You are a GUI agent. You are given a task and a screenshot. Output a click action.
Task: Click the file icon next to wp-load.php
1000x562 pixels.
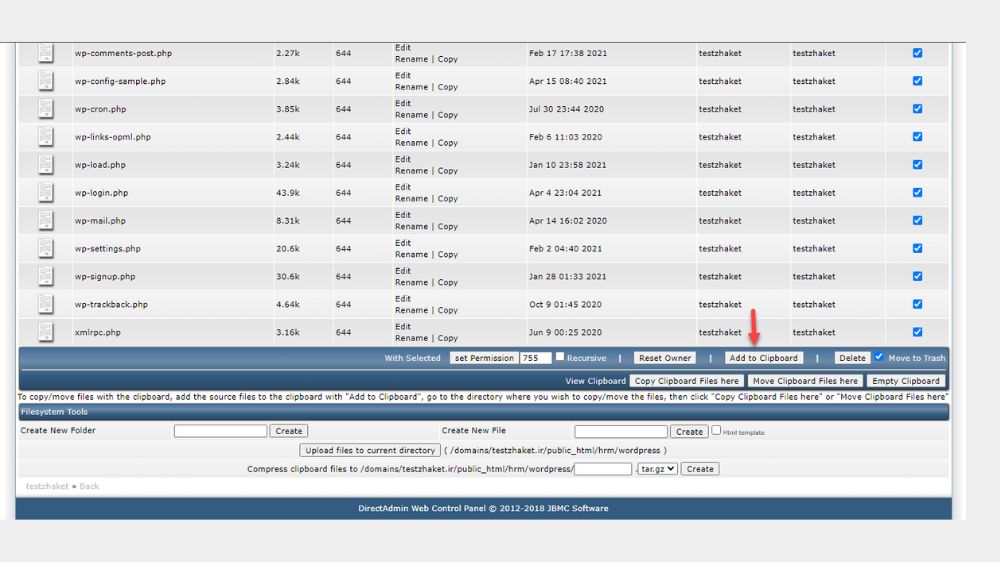[x=45, y=165]
